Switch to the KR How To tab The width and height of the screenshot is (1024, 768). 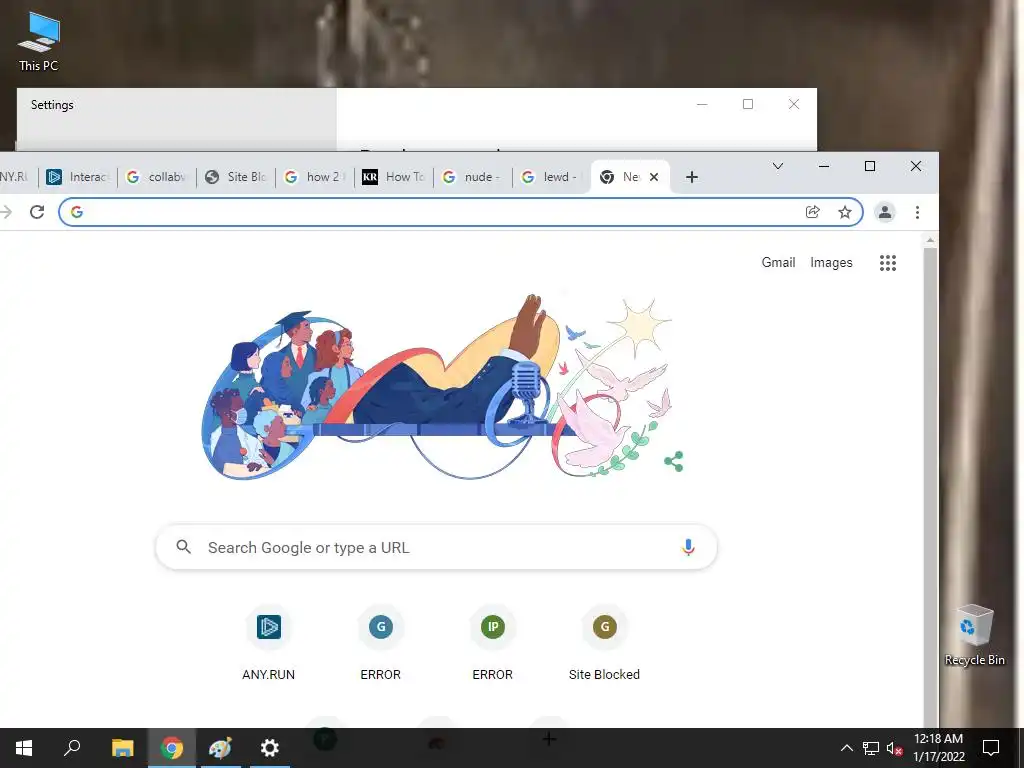tap(394, 177)
